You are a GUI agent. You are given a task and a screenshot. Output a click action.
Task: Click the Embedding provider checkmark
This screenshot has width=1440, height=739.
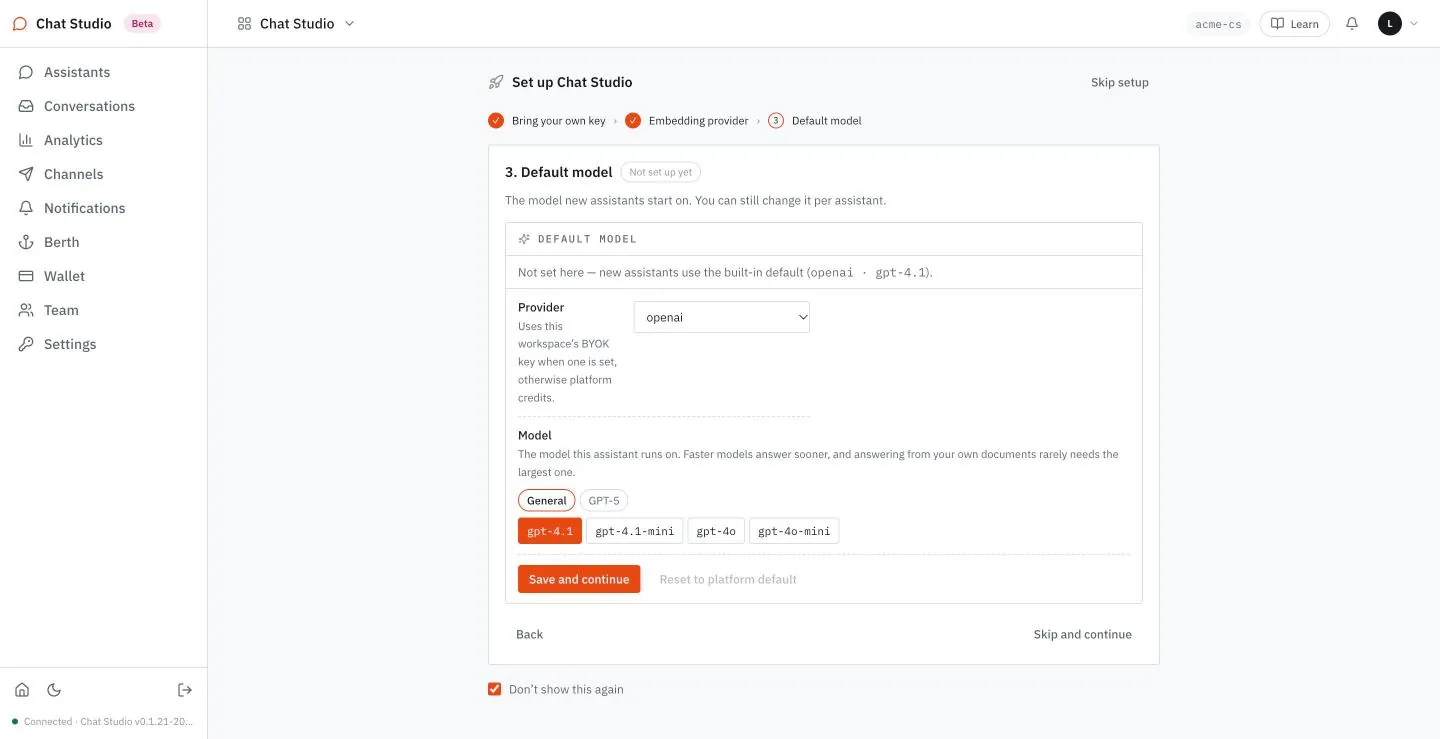click(633, 121)
